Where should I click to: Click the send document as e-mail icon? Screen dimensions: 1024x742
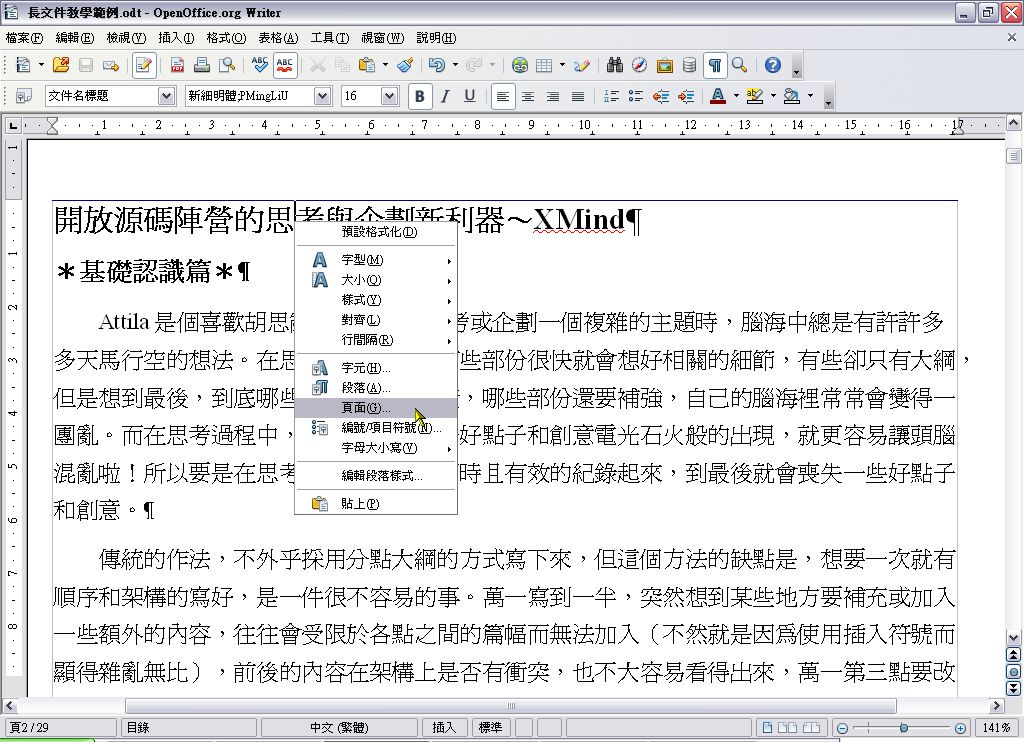coord(110,65)
